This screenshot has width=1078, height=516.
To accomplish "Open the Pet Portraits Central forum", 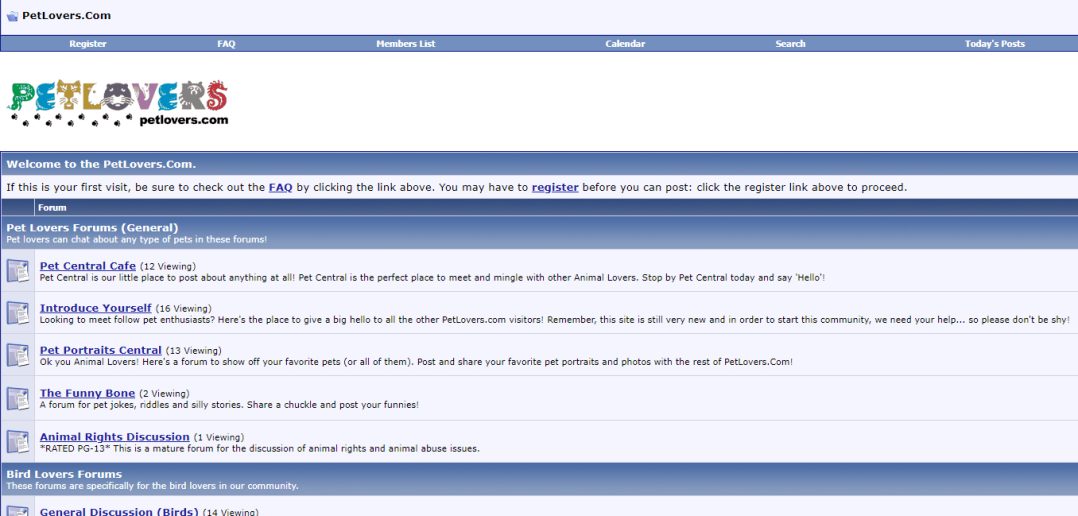I will pos(100,350).
